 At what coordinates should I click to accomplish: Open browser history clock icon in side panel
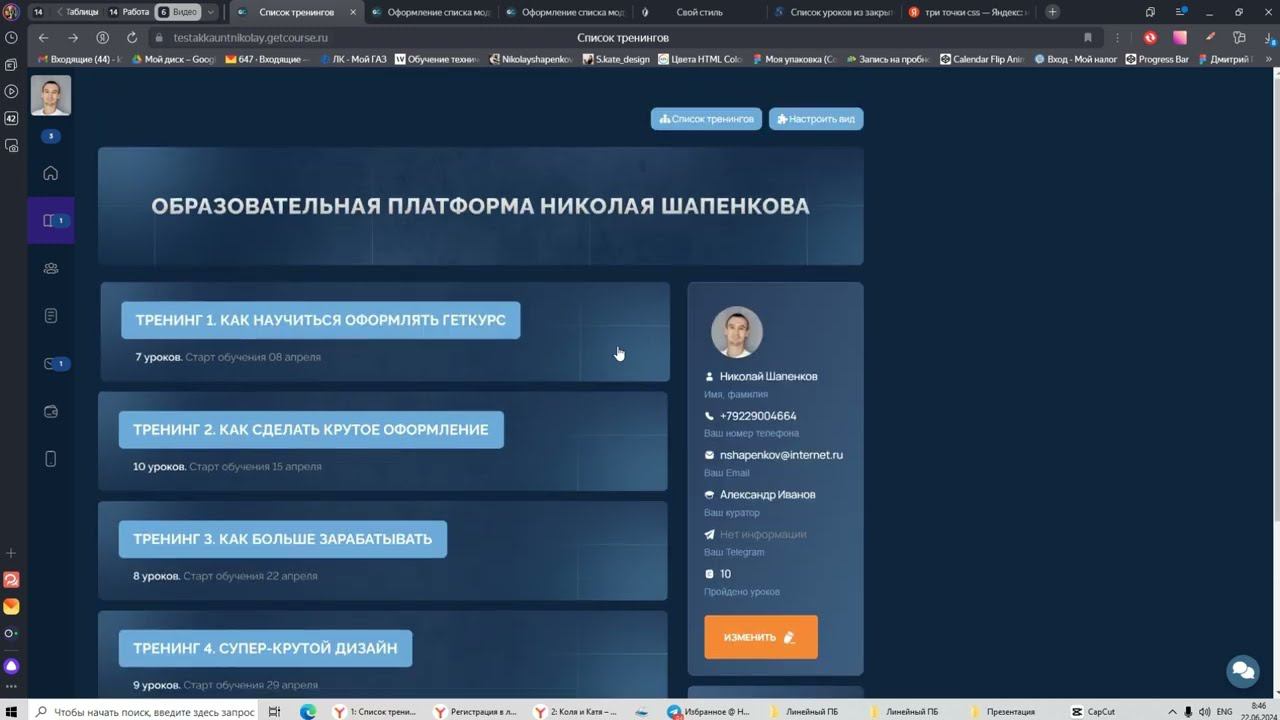11,37
